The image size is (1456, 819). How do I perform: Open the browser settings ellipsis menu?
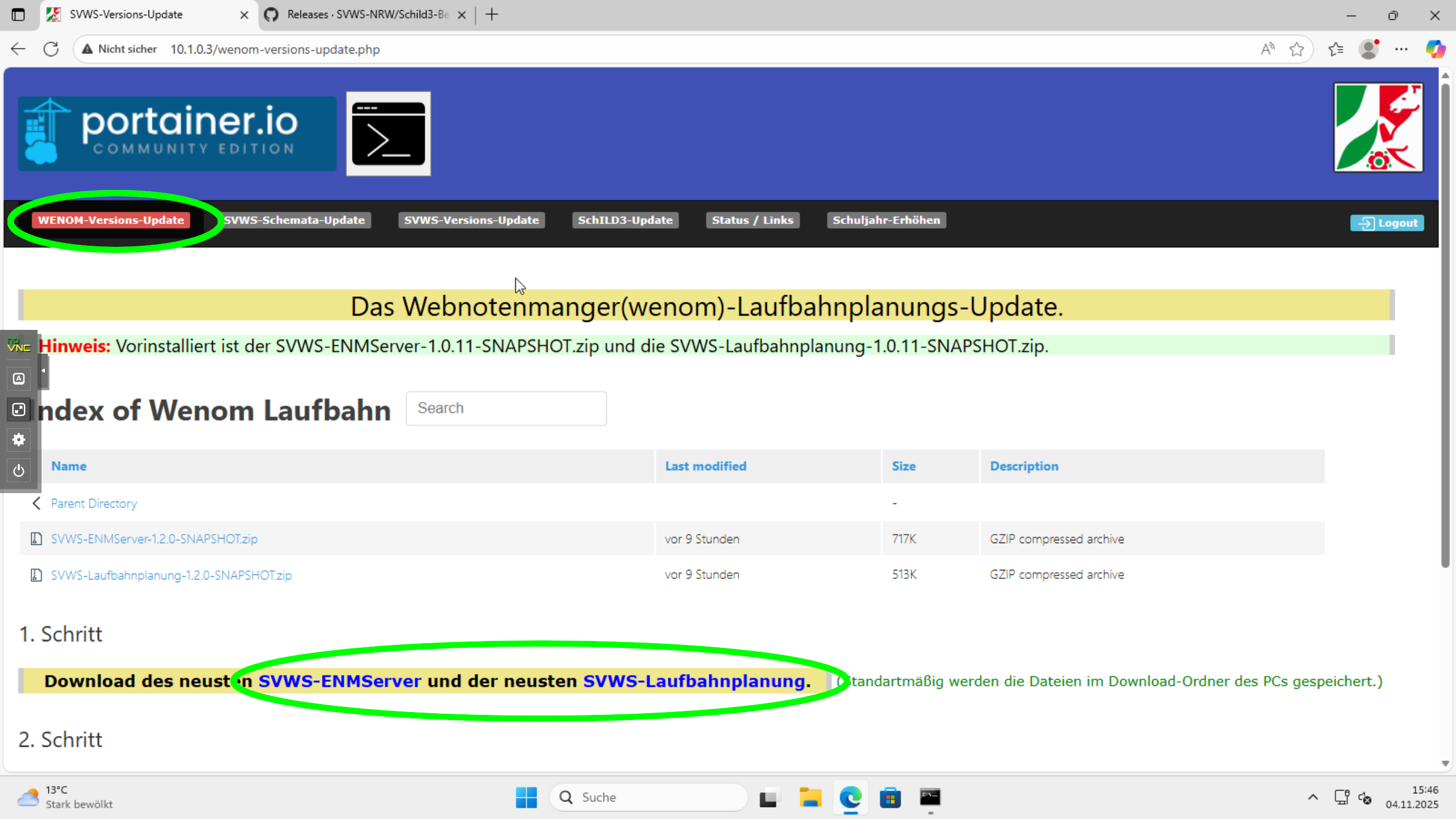(x=1401, y=49)
